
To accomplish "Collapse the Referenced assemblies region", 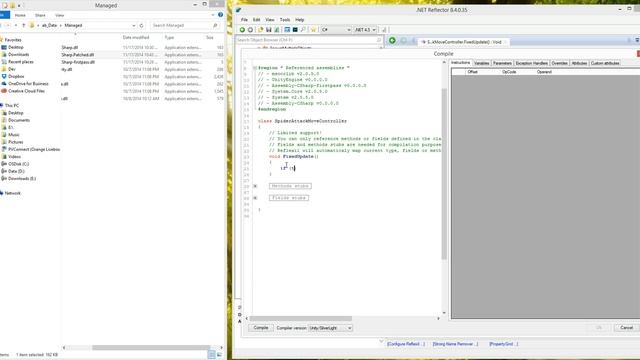I will click(x=255, y=68).
